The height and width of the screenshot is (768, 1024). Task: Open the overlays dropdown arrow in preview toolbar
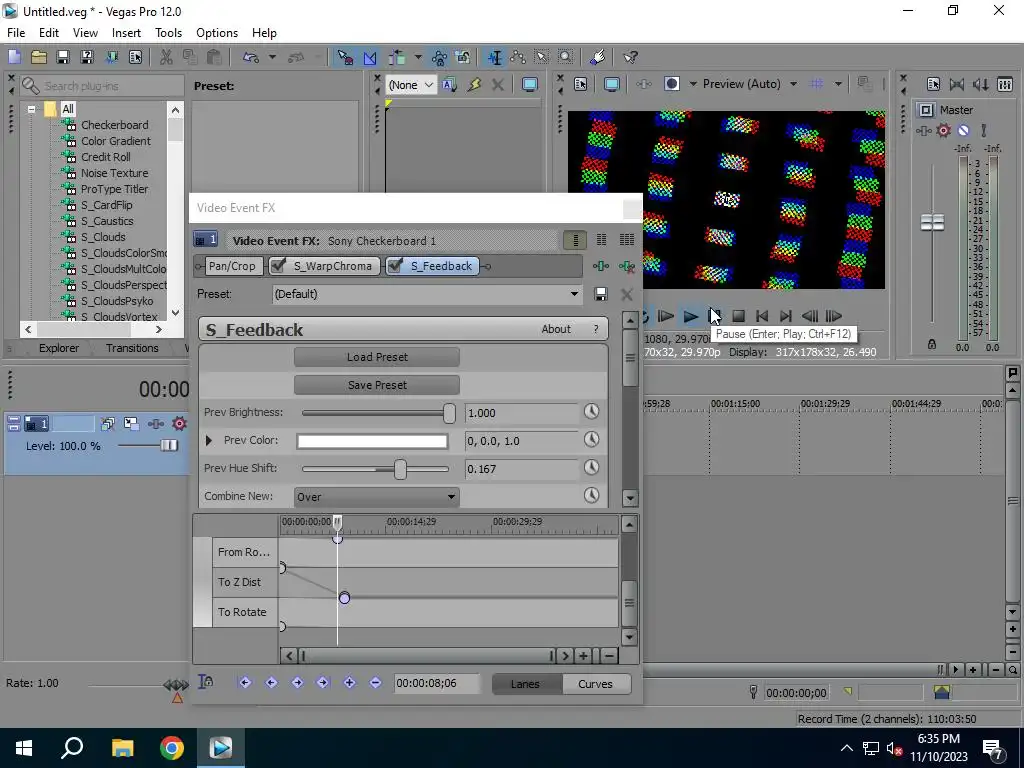(x=838, y=84)
